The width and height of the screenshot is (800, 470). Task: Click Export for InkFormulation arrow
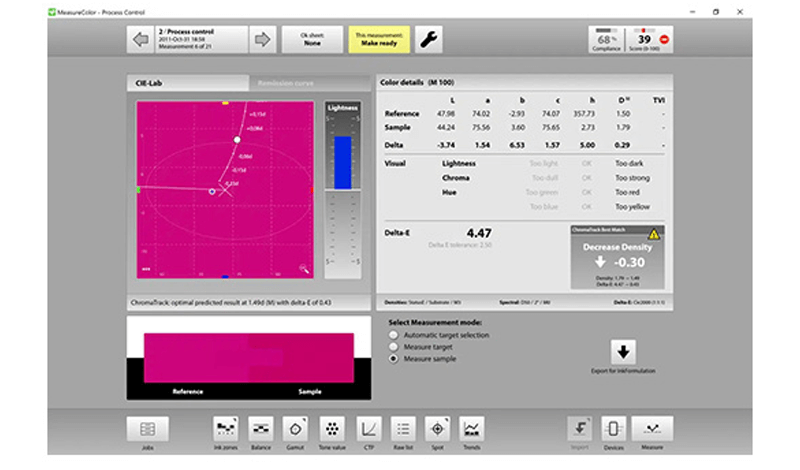point(623,352)
